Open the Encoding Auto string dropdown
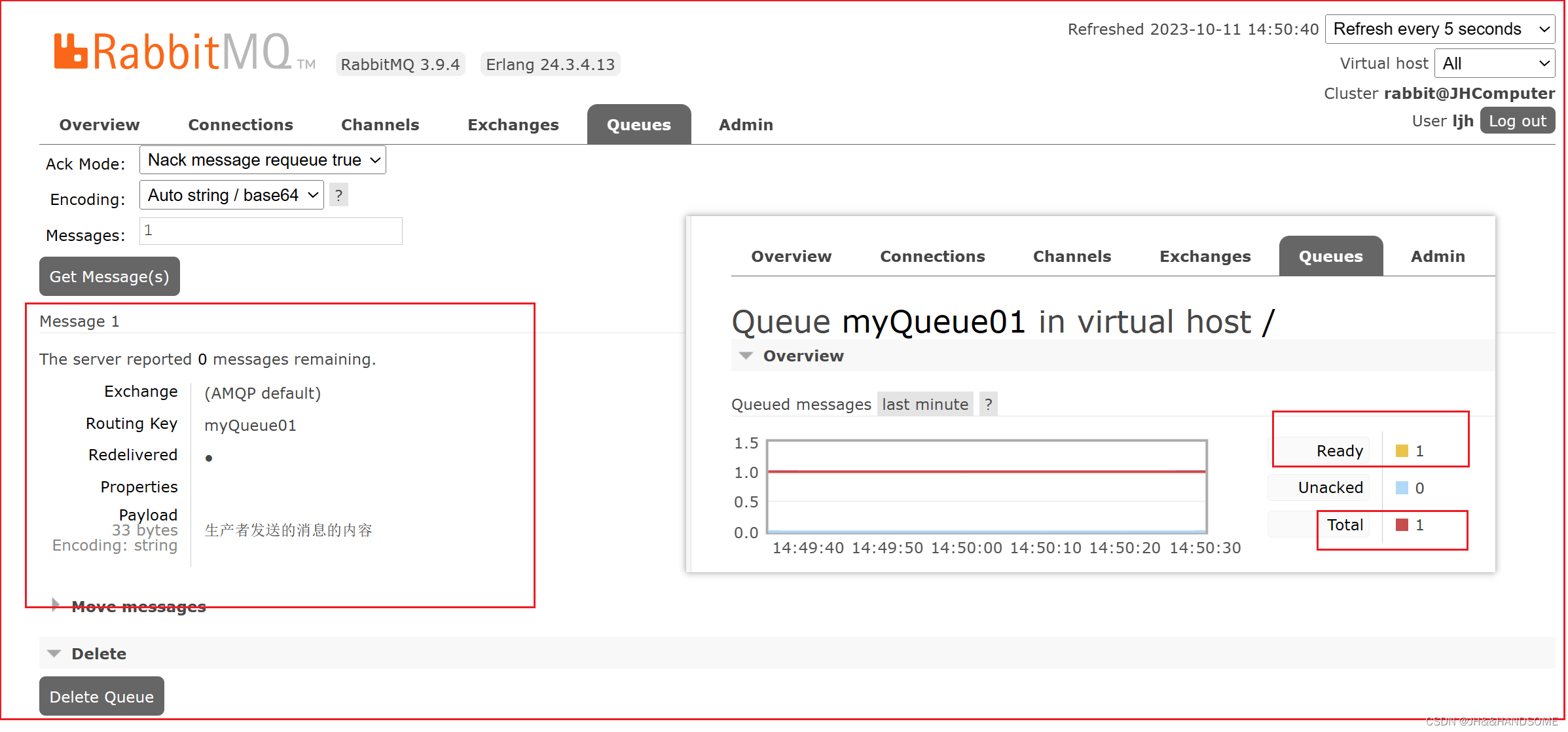The height and width of the screenshot is (732, 1568). (232, 195)
